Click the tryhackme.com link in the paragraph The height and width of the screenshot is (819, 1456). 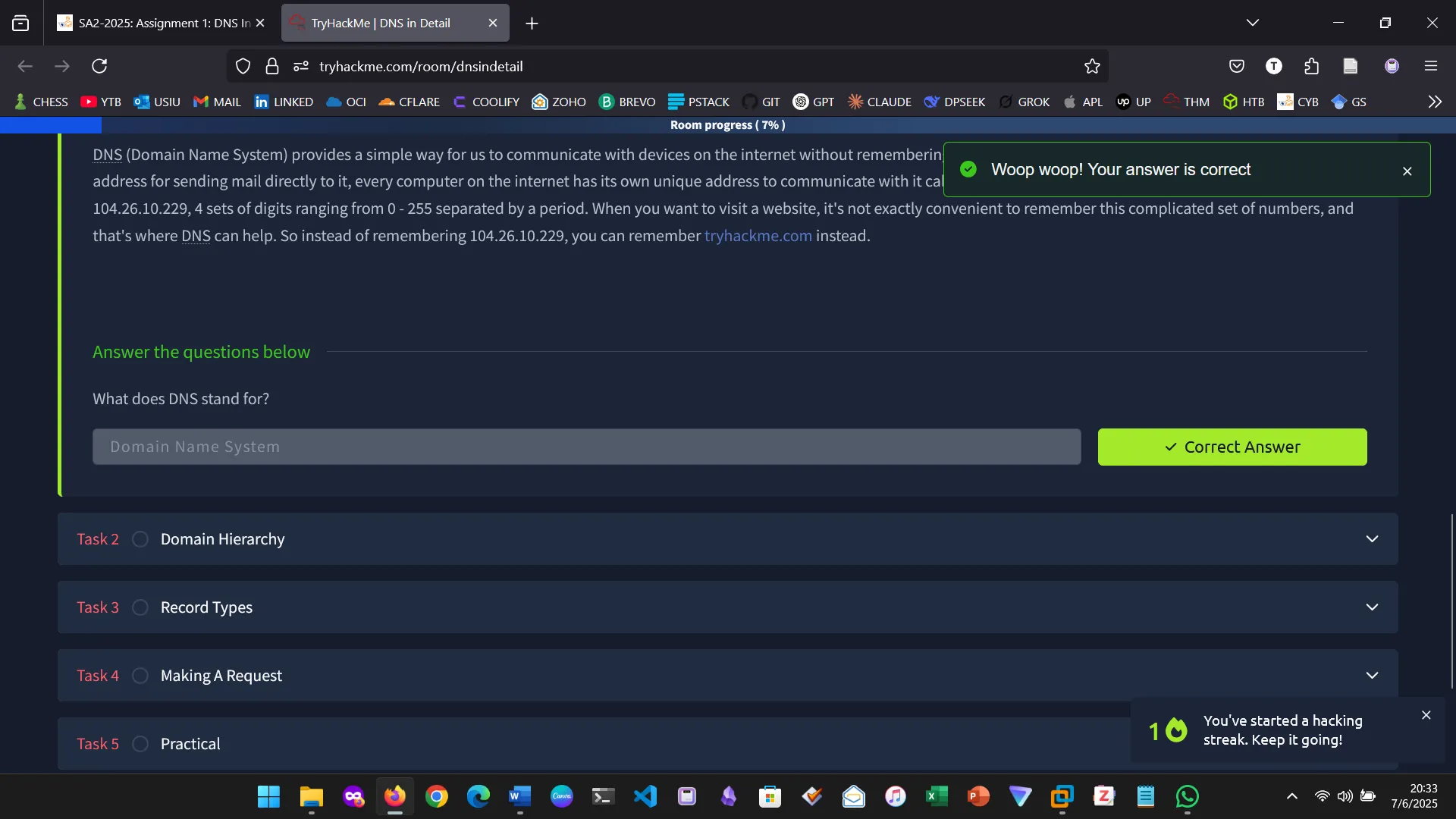758,236
